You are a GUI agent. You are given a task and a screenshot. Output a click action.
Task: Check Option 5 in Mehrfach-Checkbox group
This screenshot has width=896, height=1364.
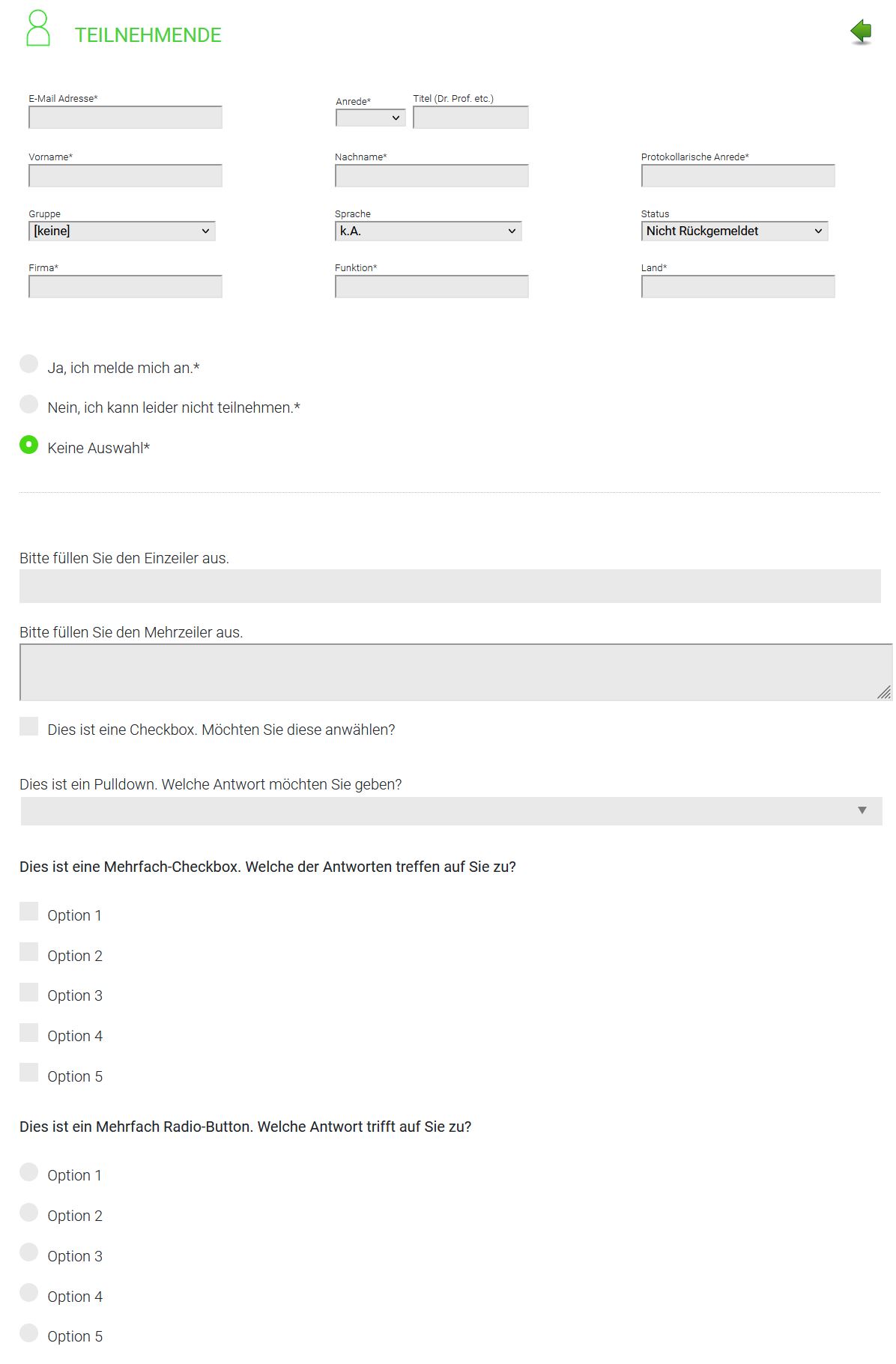(28, 1073)
